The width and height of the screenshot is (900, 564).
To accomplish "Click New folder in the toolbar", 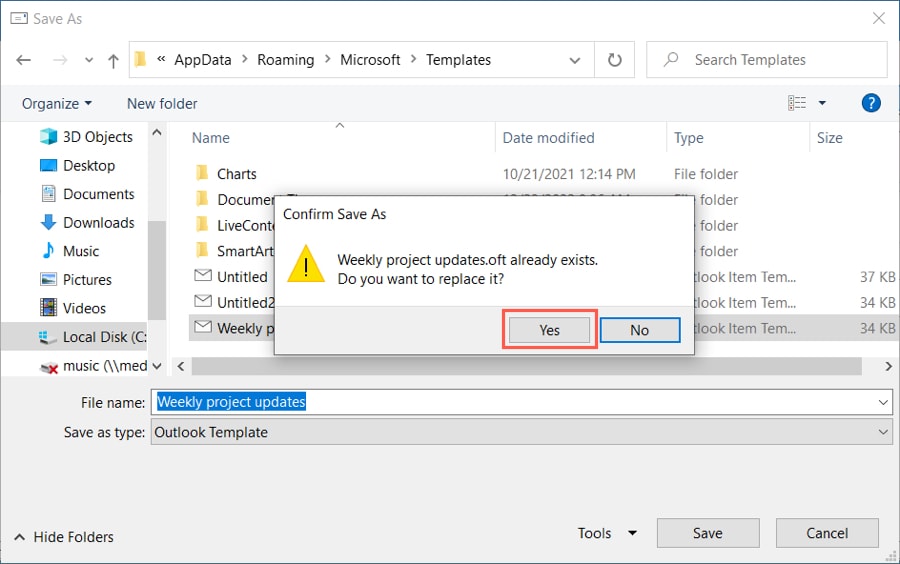I will pyautogui.click(x=162, y=104).
